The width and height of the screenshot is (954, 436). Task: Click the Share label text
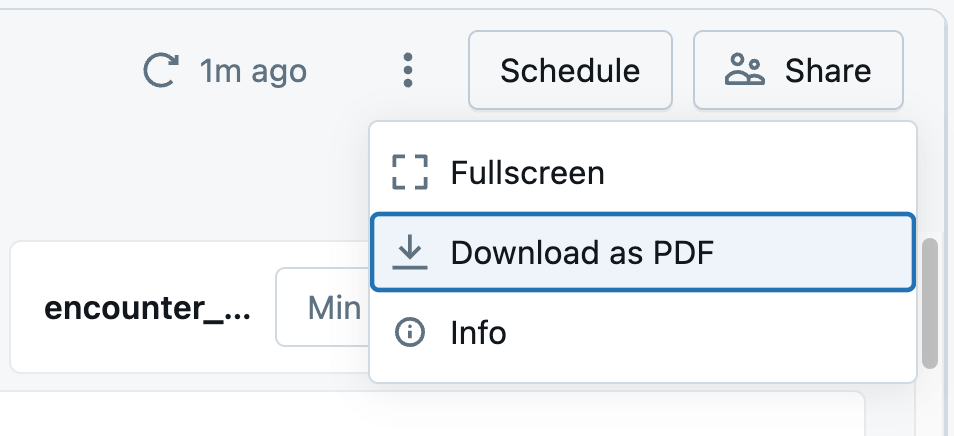(x=827, y=71)
